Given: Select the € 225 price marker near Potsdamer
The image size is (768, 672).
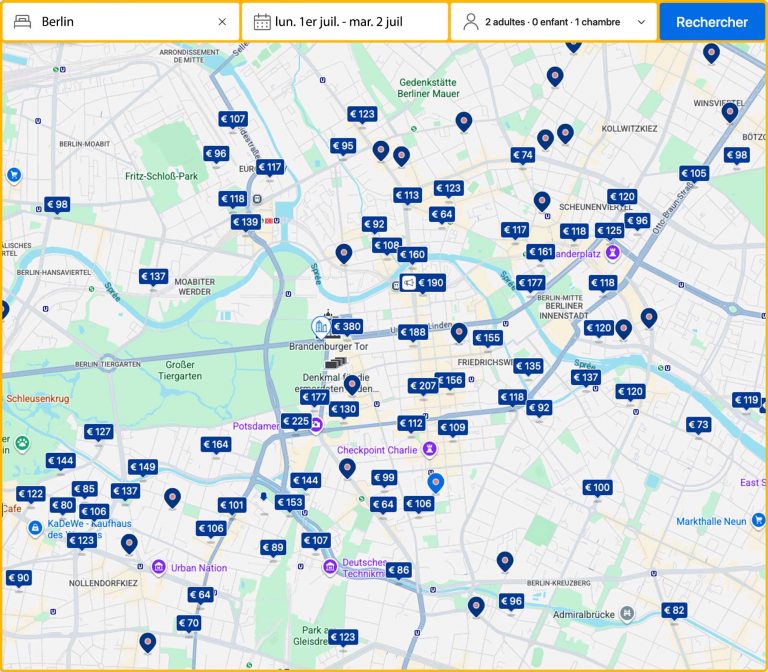Looking at the screenshot, I should coord(296,421).
